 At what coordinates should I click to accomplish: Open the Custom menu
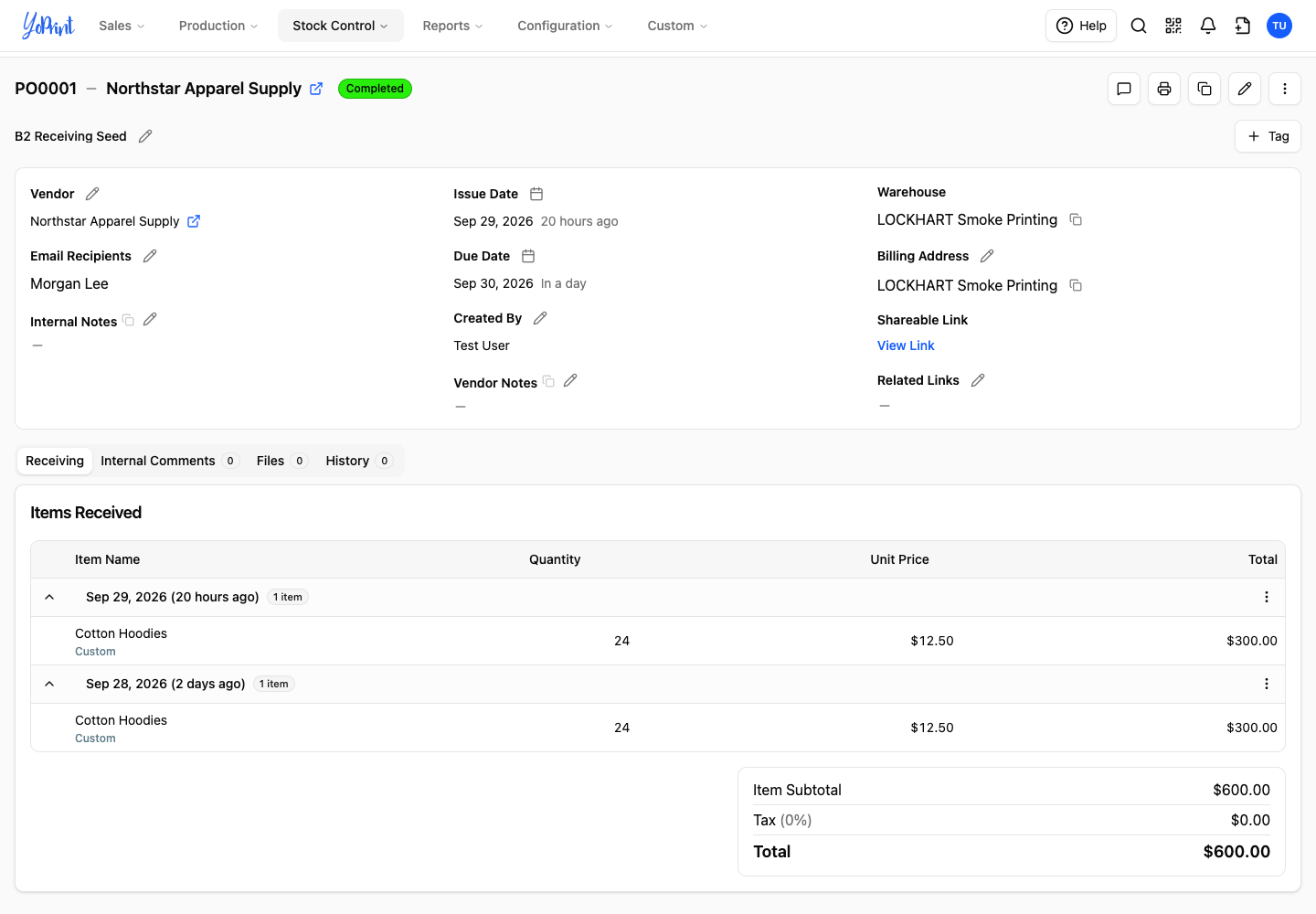[x=677, y=26]
